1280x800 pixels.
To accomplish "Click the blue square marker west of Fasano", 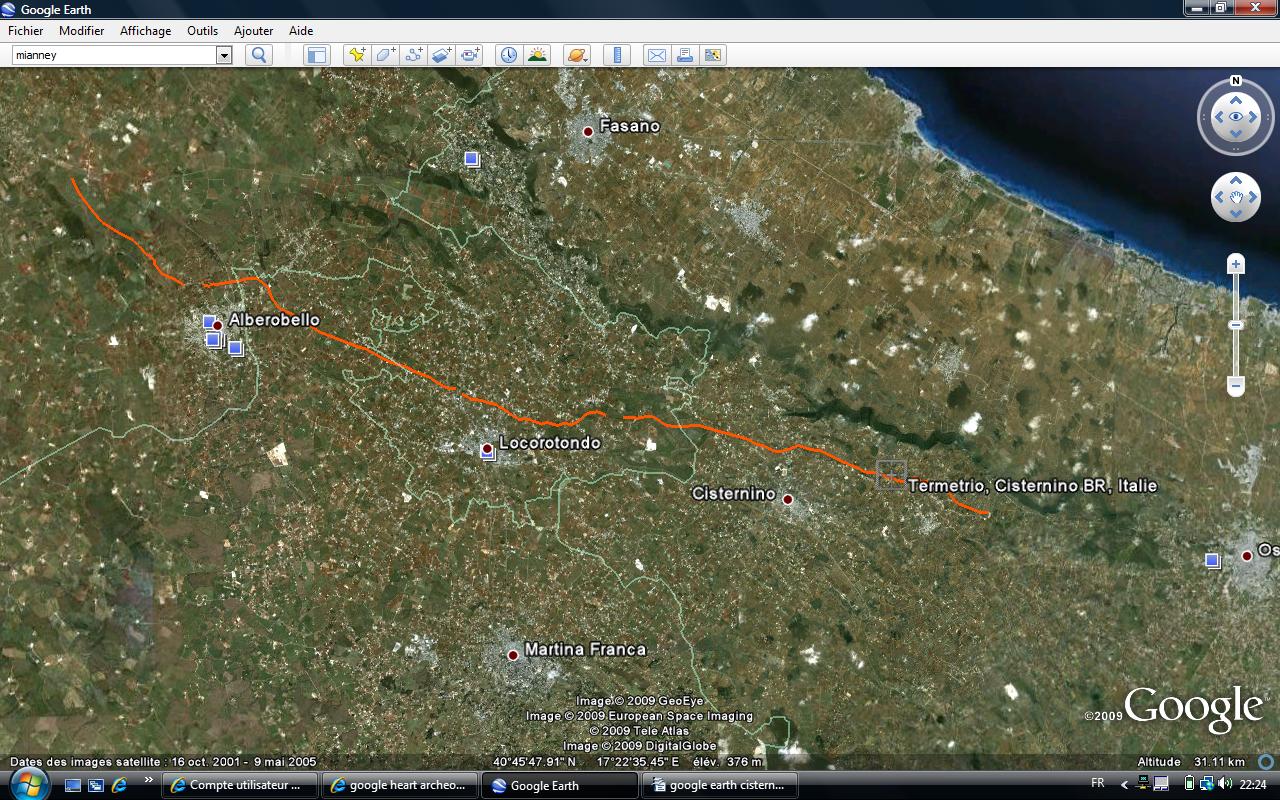I will pyautogui.click(x=472, y=158).
